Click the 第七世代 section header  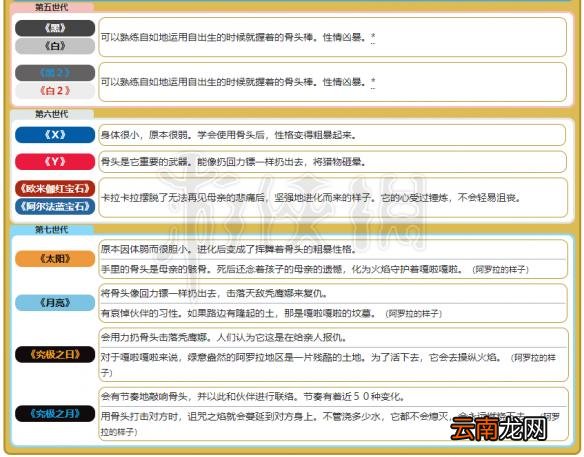[51, 229]
